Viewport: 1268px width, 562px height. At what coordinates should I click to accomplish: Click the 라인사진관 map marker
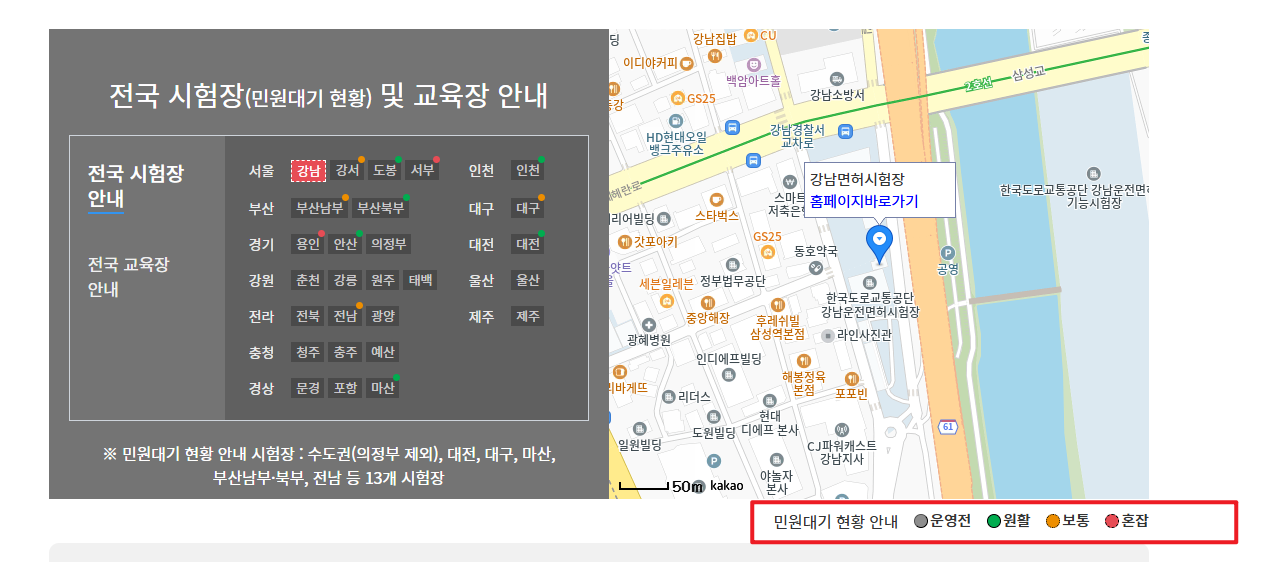point(827,336)
